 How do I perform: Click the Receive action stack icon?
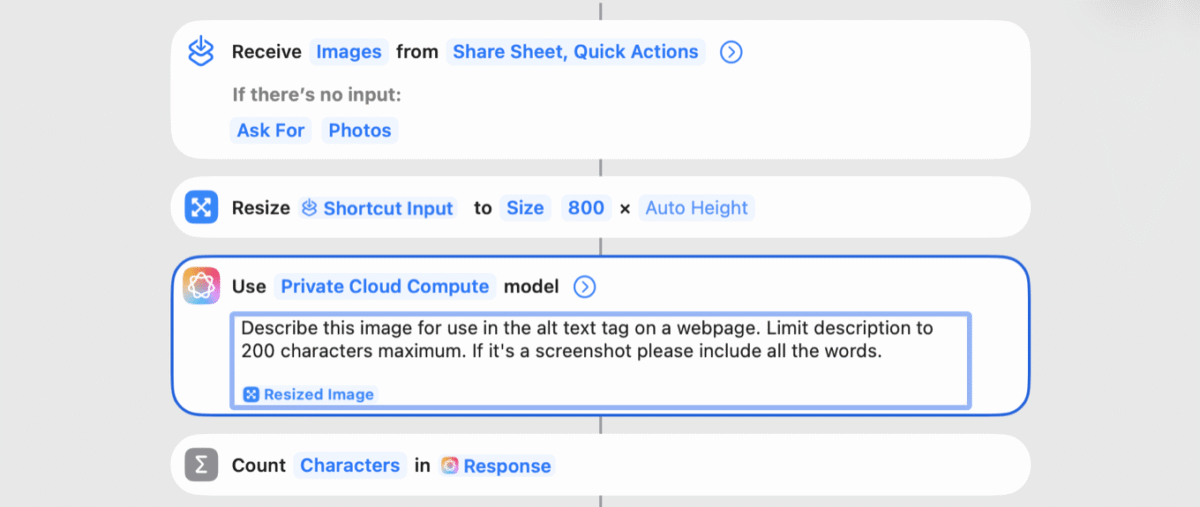coord(202,51)
